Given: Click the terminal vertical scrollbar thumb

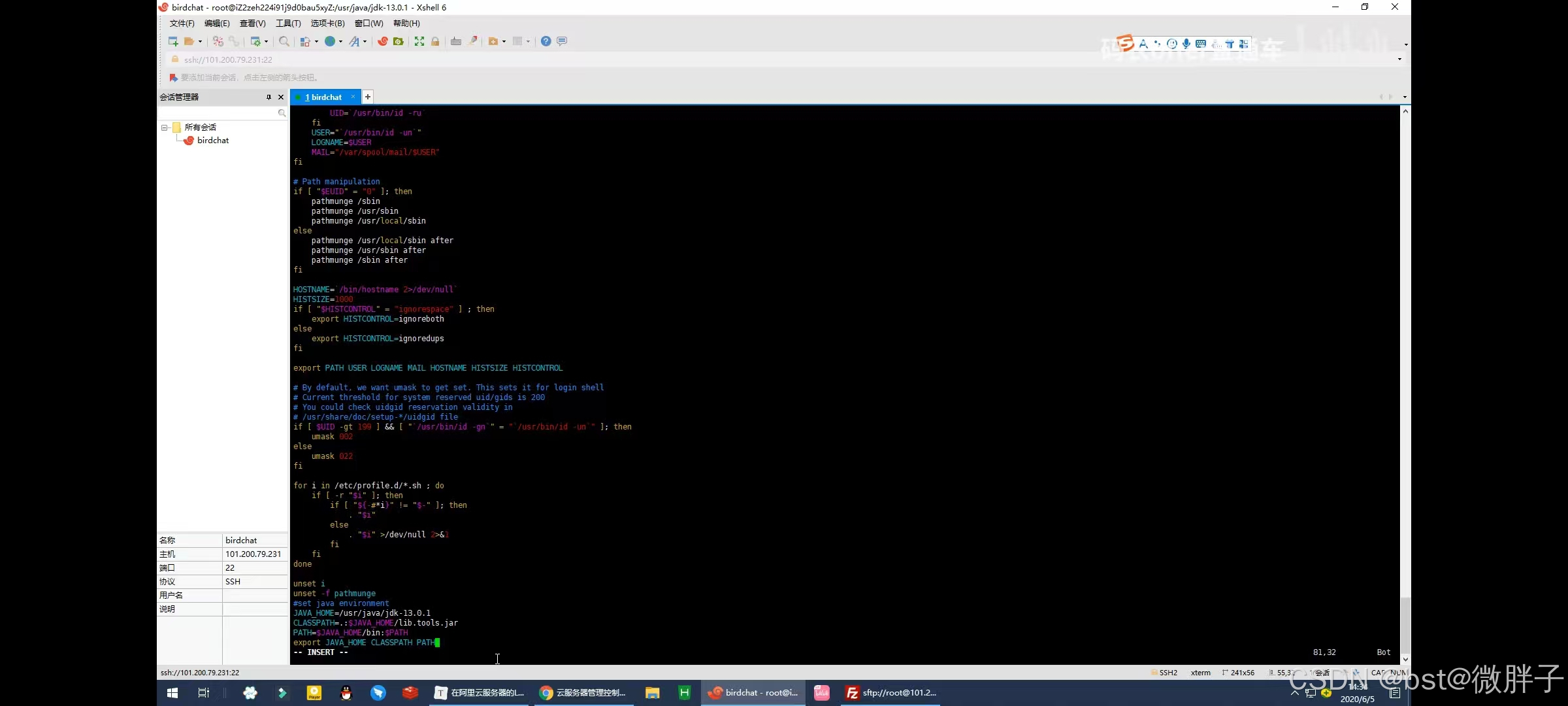Looking at the screenshot, I should coord(1405,624).
